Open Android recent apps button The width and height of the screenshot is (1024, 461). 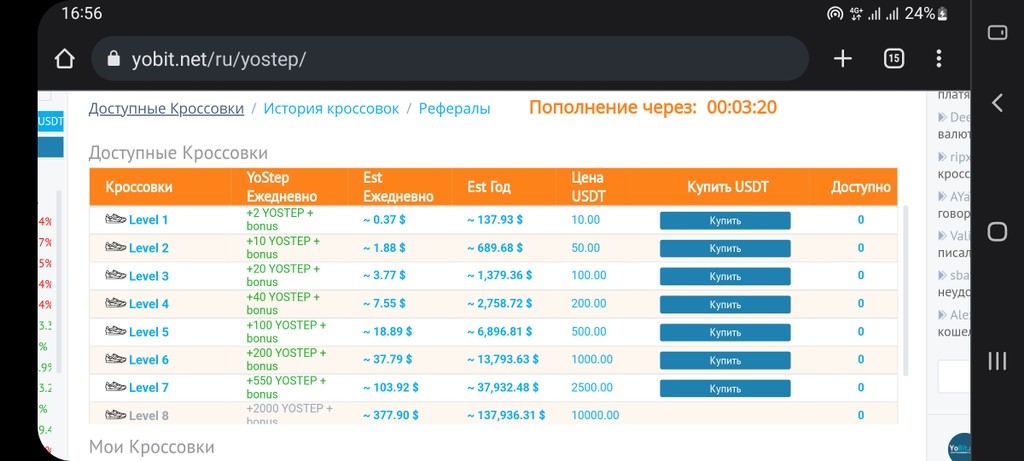pos(997,360)
